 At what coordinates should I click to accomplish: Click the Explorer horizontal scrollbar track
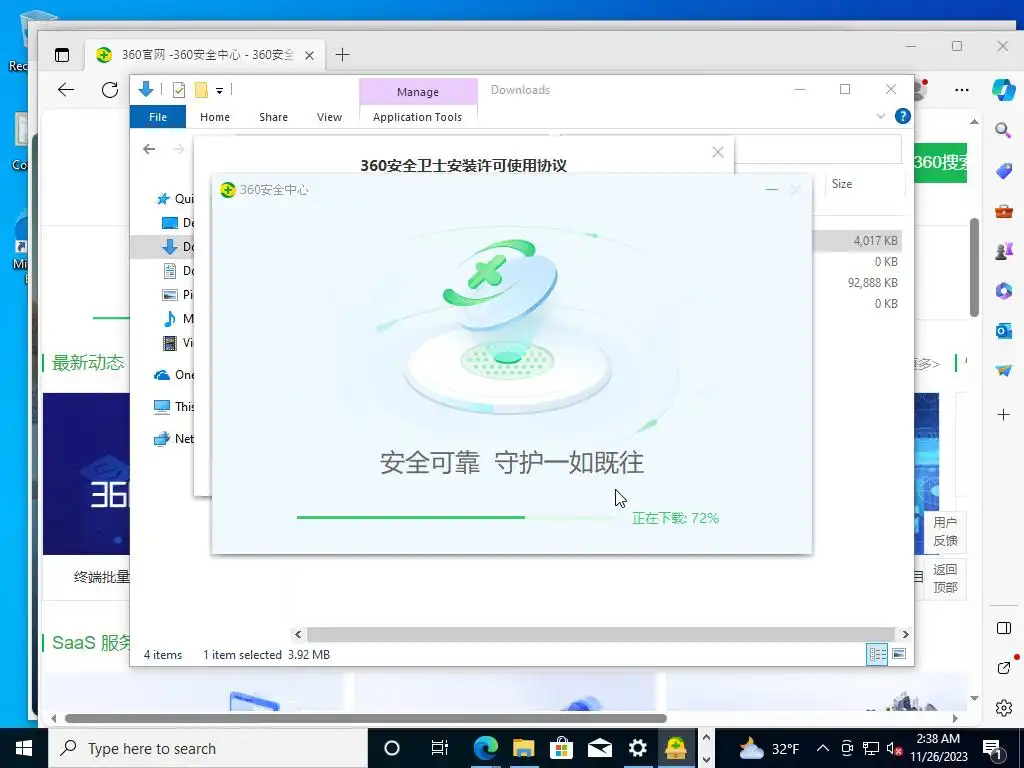coord(600,634)
